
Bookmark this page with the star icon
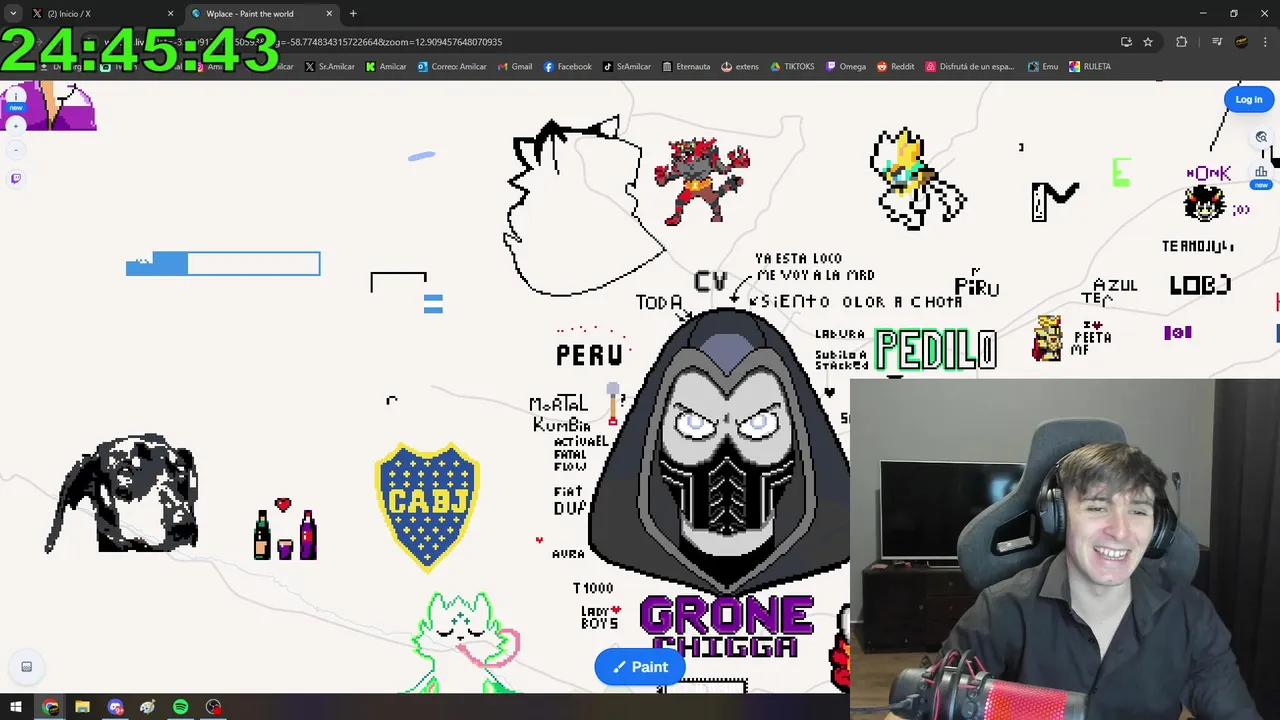click(1148, 42)
